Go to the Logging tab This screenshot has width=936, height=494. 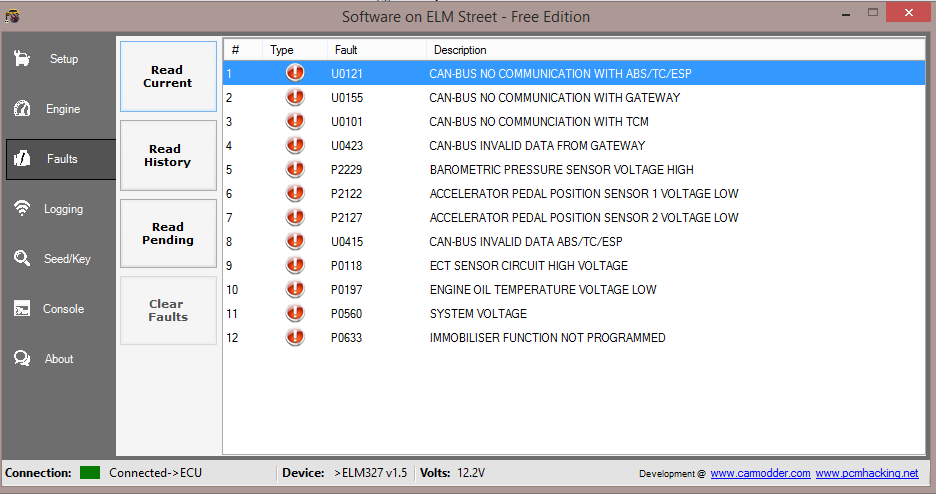pyautogui.click(x=63, y=209)
